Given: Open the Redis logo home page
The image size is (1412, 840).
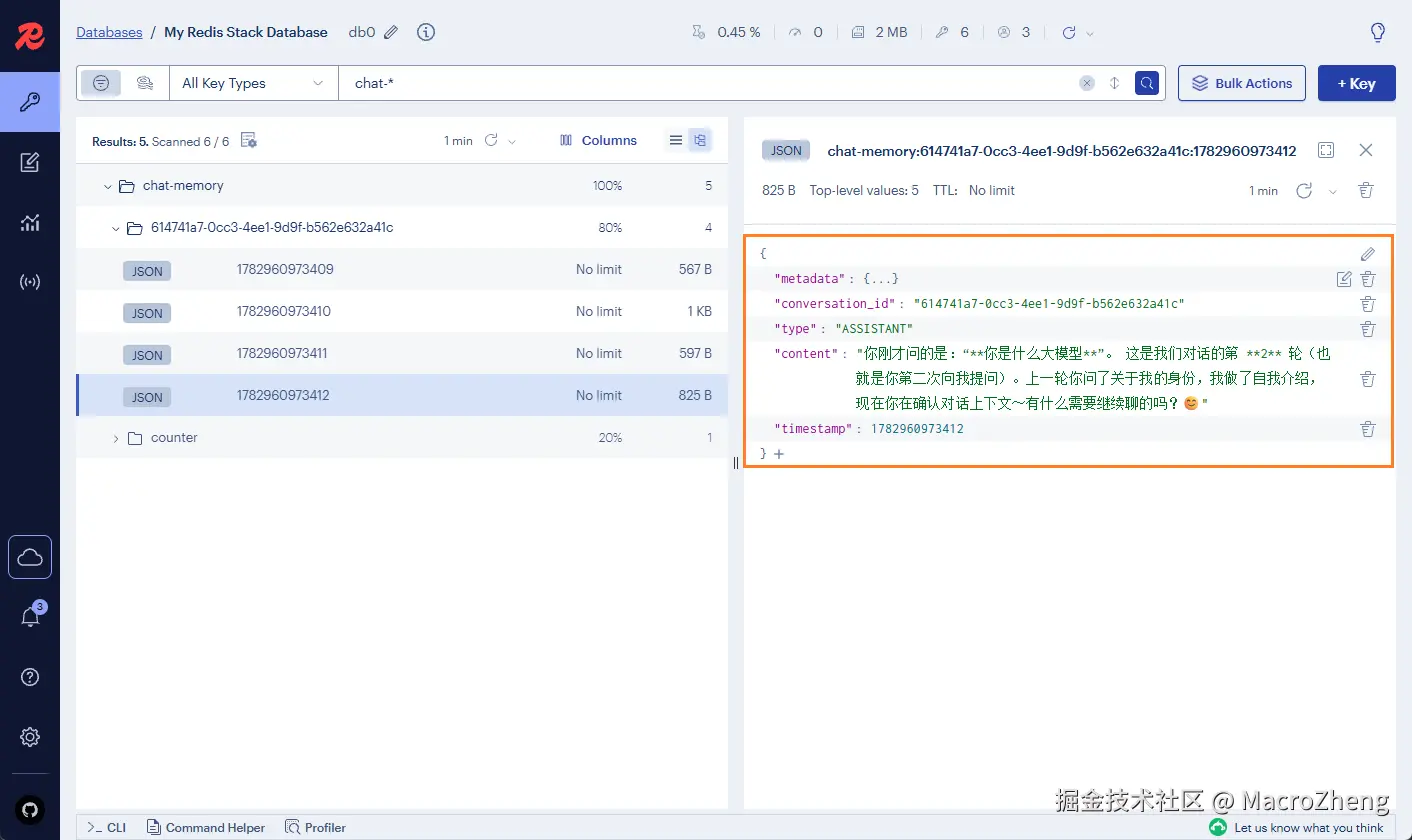Looking at the screenshot, I should [29, 37].
